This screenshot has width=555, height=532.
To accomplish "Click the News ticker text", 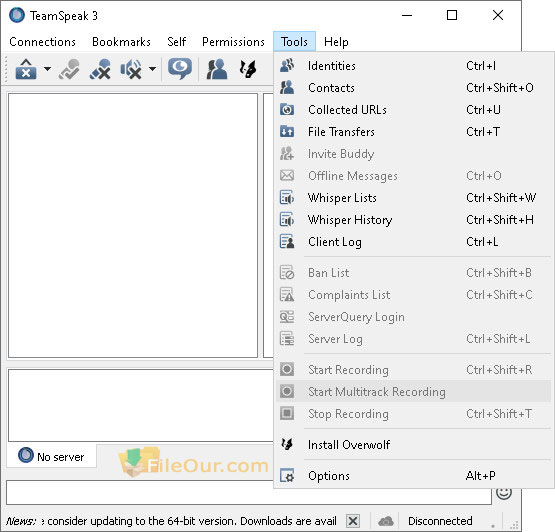I will (171, 521).
